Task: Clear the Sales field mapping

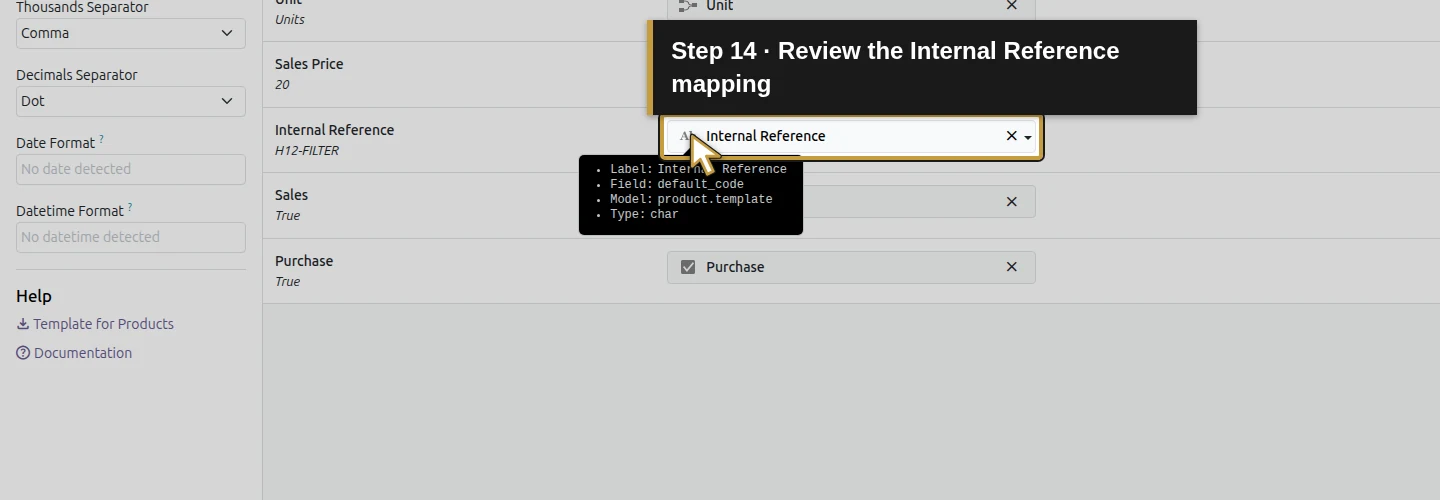Action: (x=1012, y=202)
